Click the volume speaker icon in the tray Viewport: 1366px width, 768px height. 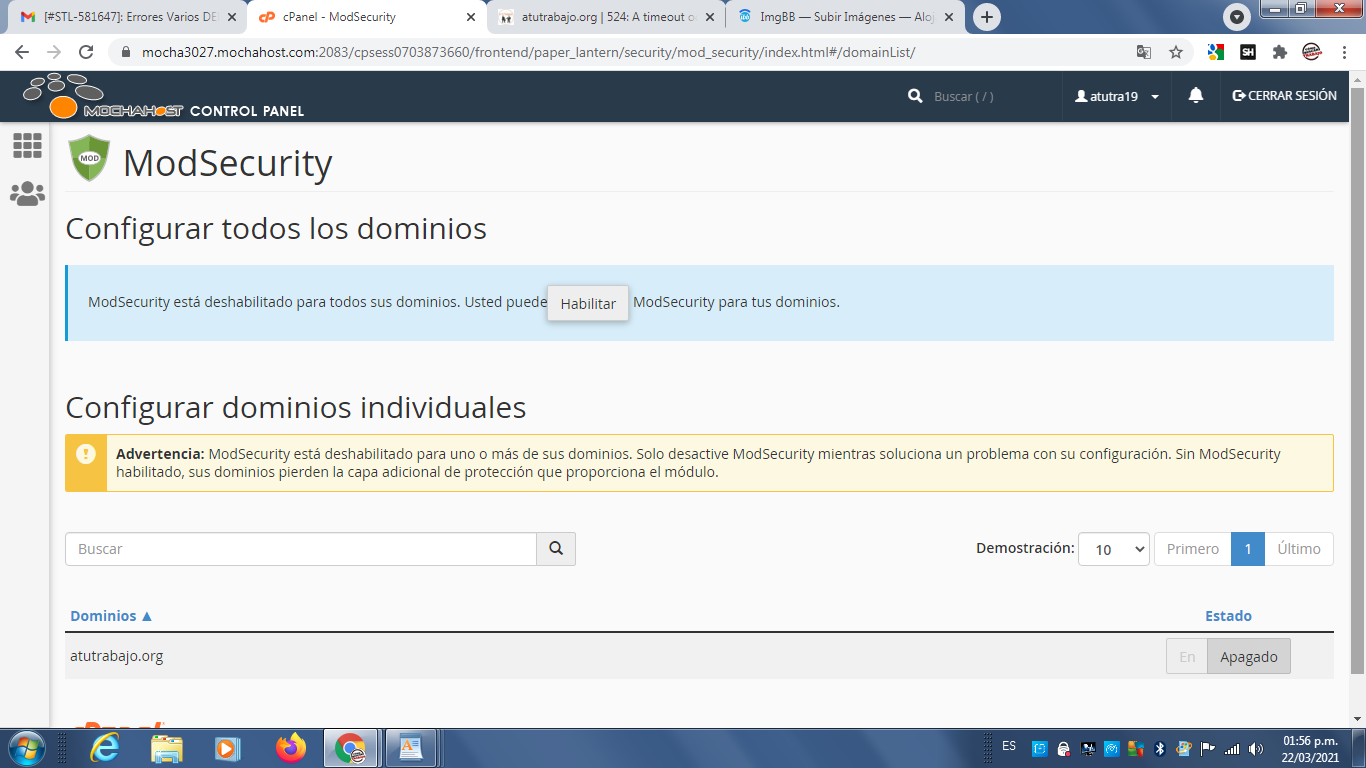pos(1254,748)
